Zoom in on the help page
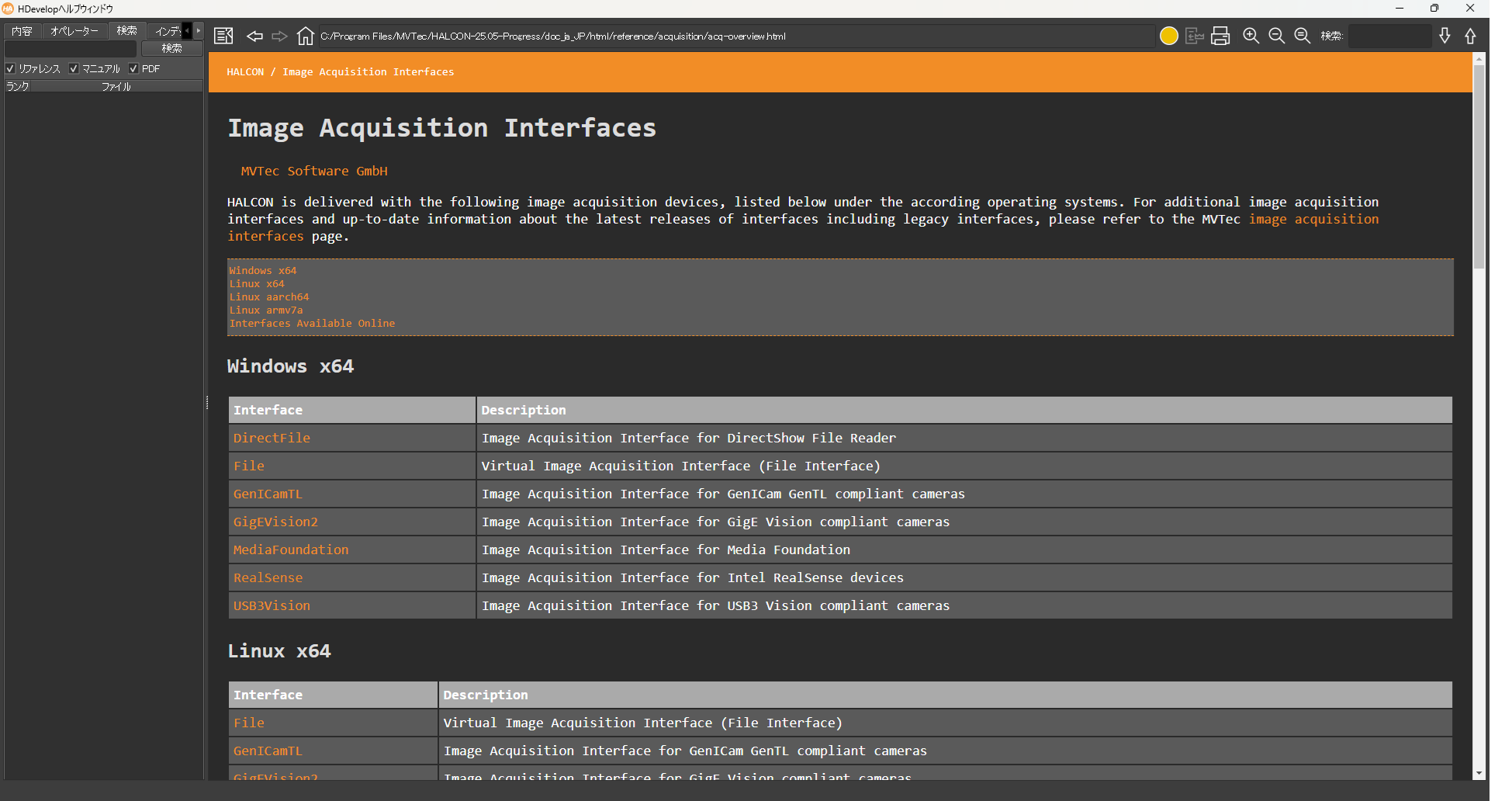This screenshot has height=801, width=1512. point(1251,36)
